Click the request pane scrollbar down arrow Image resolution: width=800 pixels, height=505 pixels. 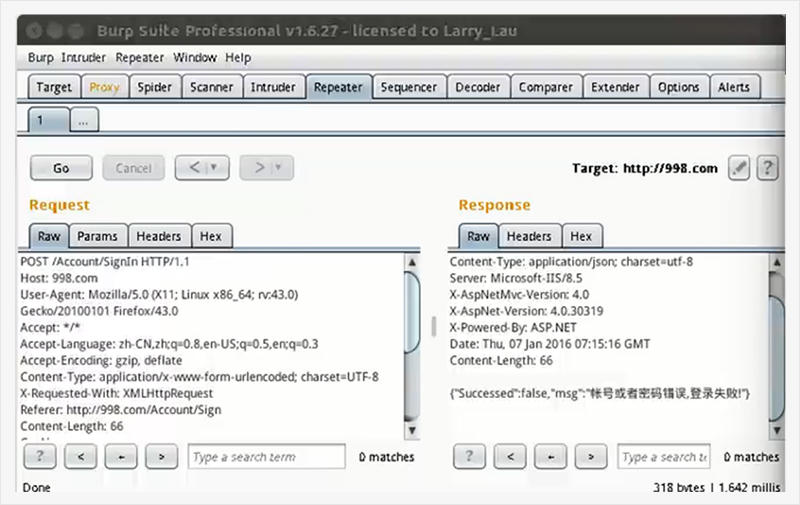pos(412,430)
